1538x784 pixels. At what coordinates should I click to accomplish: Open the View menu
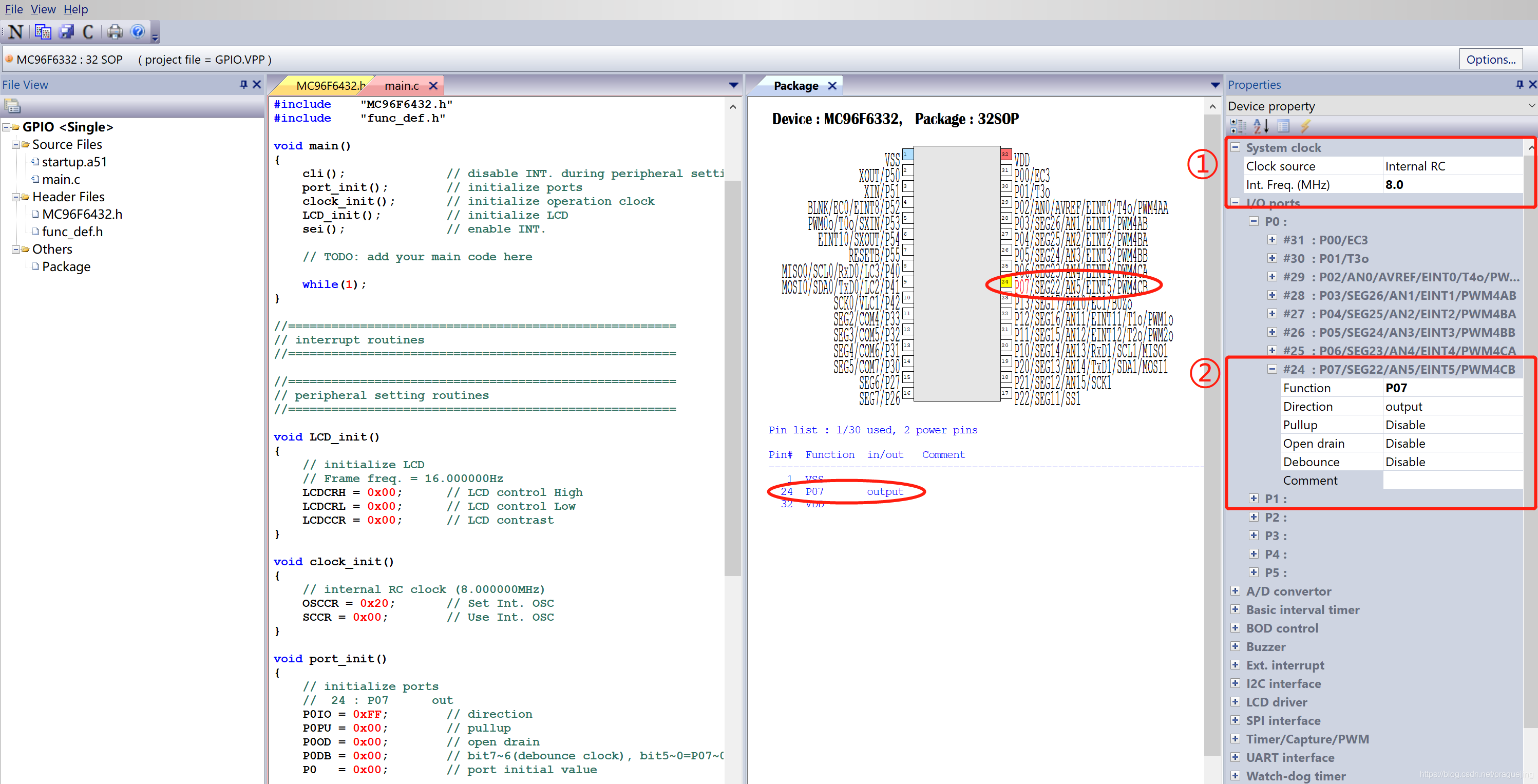click(43, 9)
